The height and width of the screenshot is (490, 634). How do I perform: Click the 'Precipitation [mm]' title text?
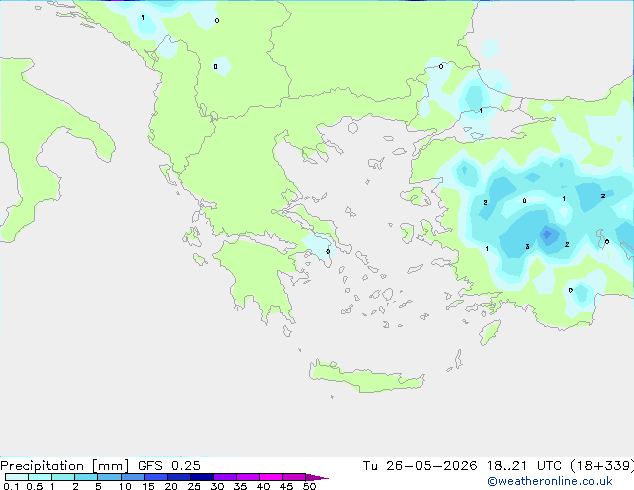point(64,466)
